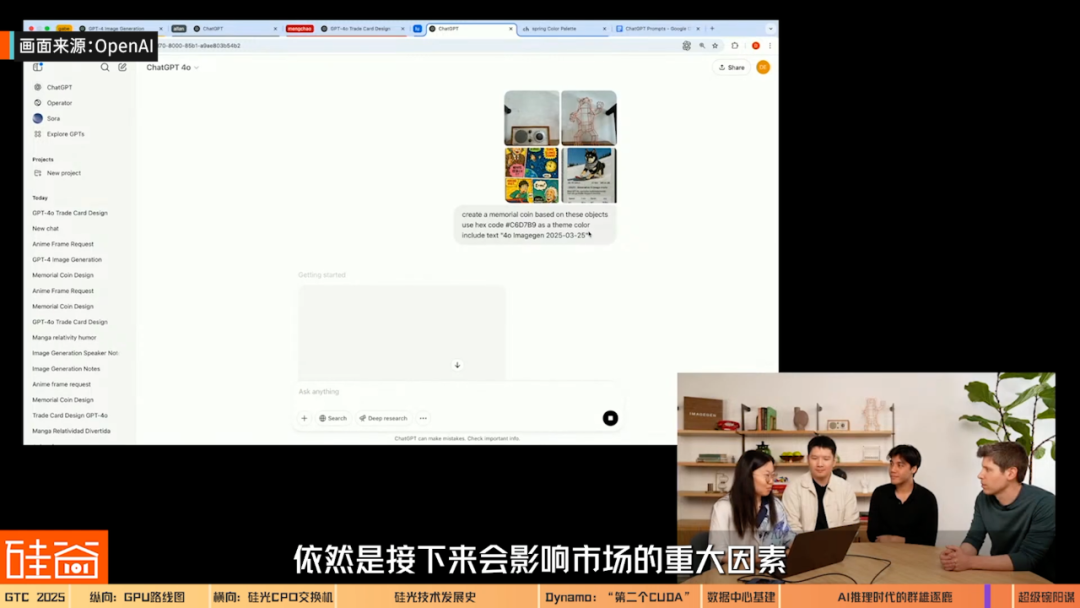Click the Today section heading
Screen dimensions: 1080x608
tap(40, 198)
